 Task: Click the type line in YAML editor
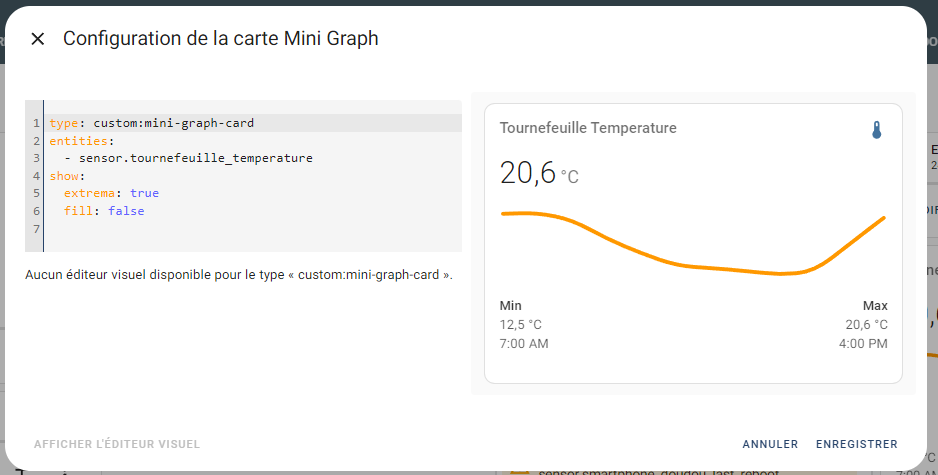[x=252, y=123]
